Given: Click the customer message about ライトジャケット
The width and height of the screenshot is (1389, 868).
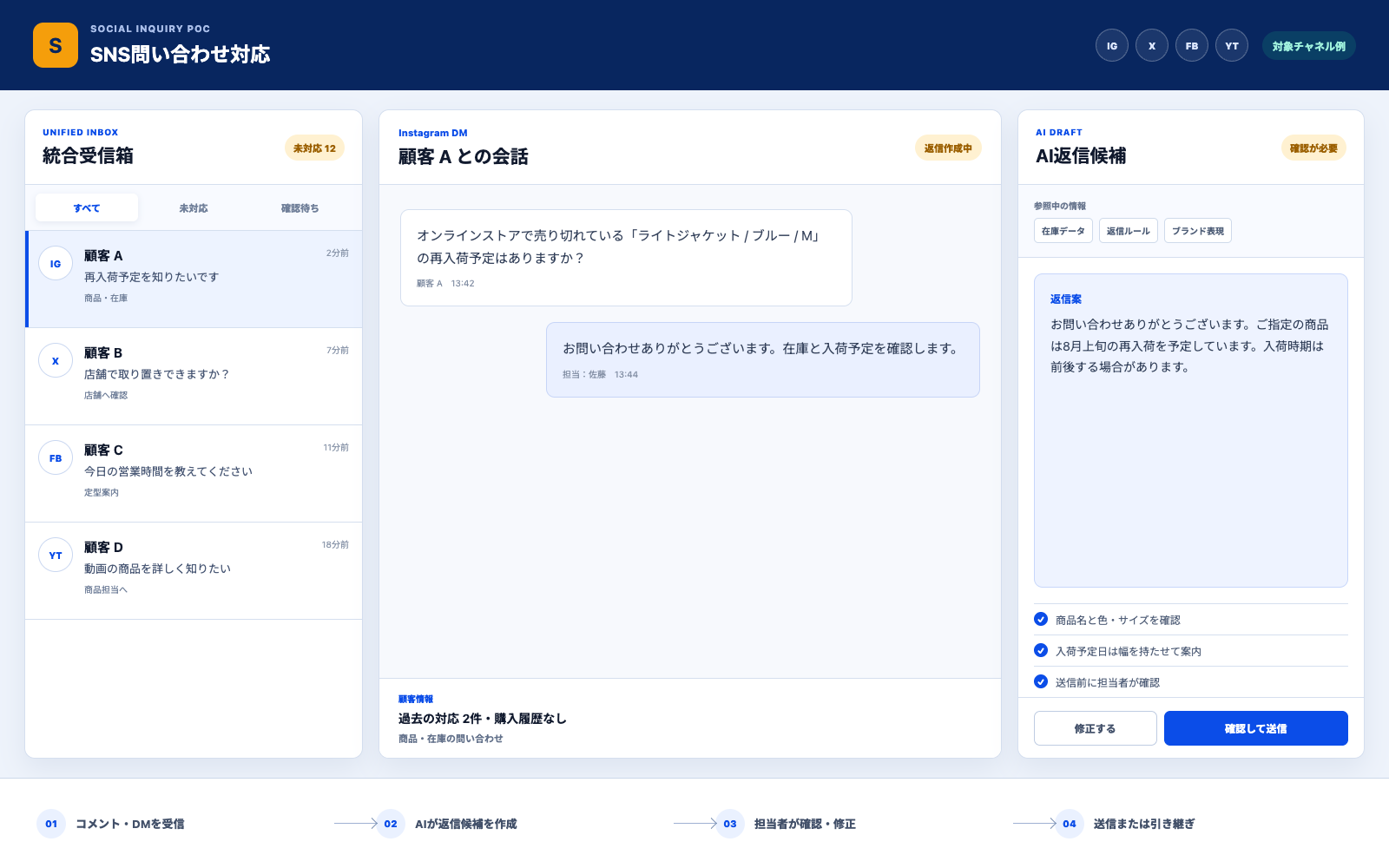Looking at the screenshot, I should 626,258.
